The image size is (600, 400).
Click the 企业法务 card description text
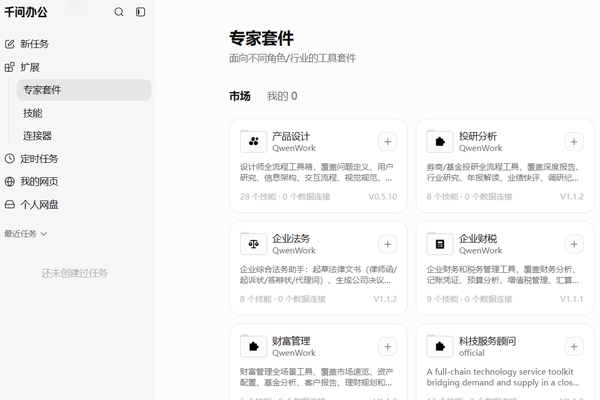pyautogui.click(x=318, y=275)
